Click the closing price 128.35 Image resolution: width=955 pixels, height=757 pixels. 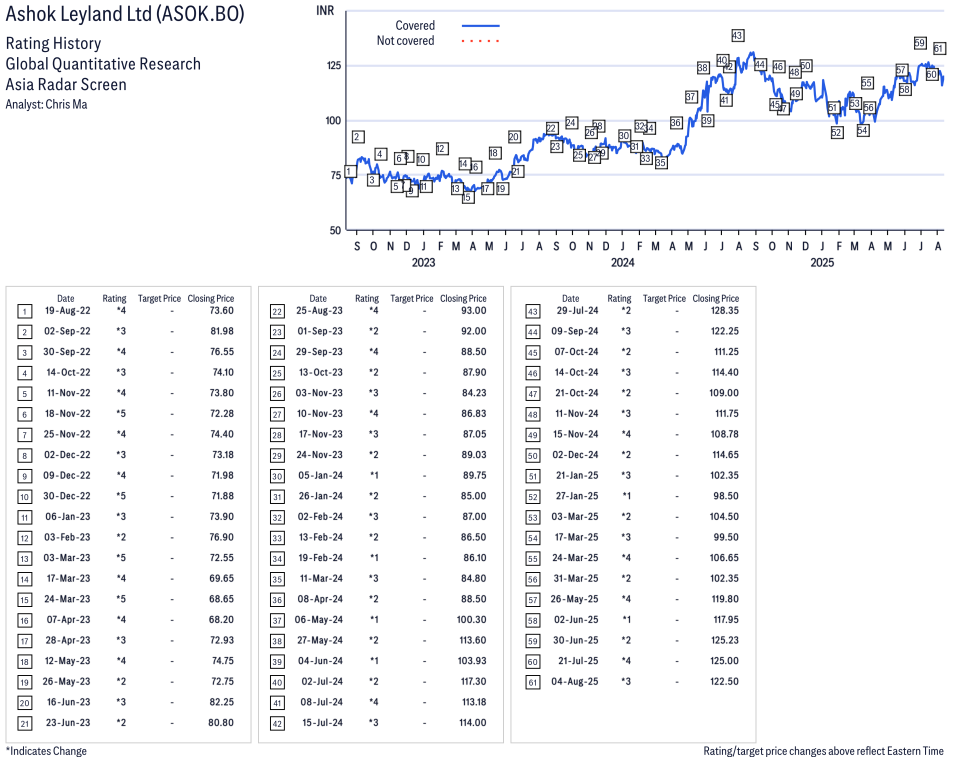coord(725,311)
